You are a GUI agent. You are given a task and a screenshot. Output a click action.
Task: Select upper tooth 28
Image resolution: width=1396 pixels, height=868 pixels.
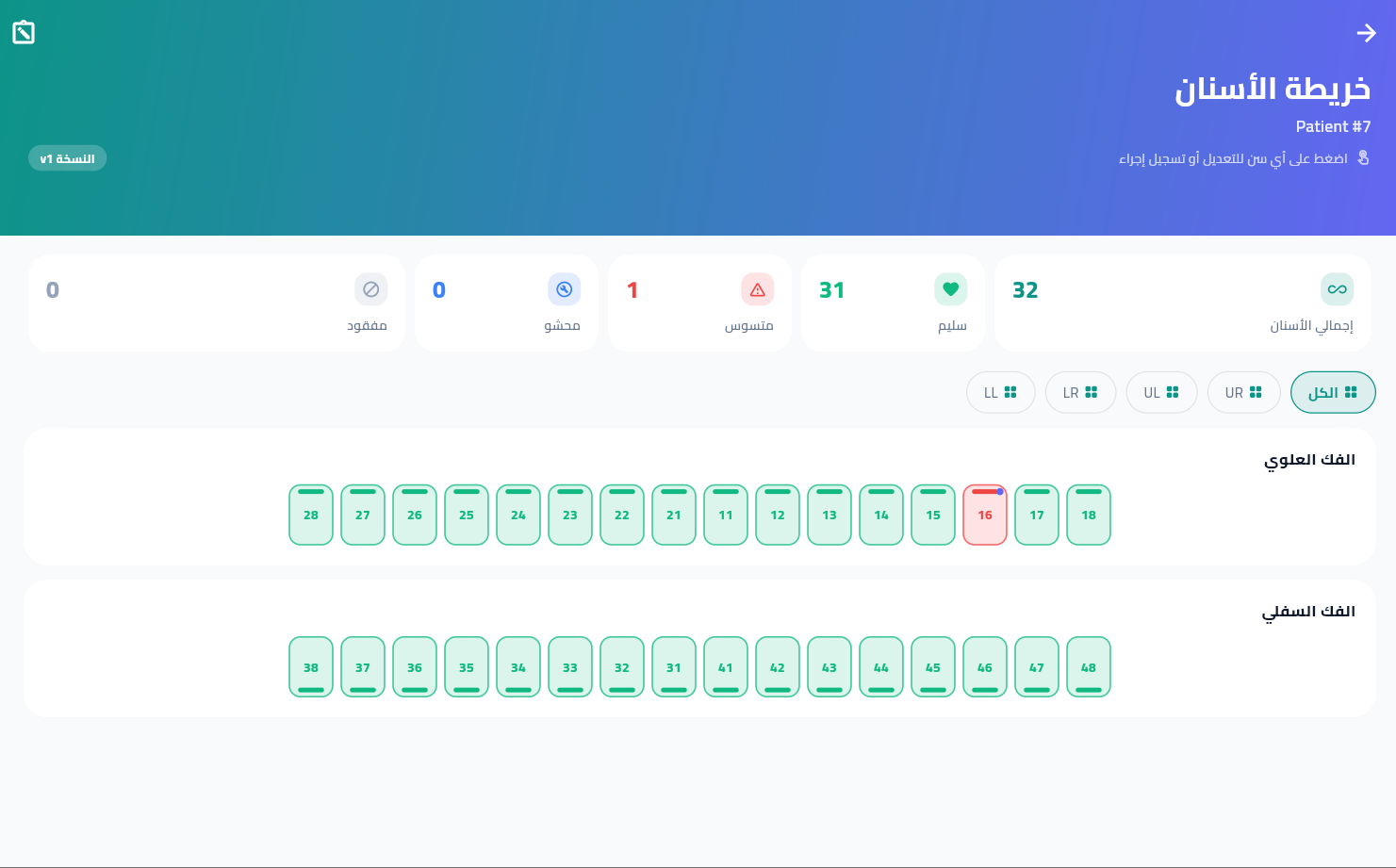[x=311, y=515]
